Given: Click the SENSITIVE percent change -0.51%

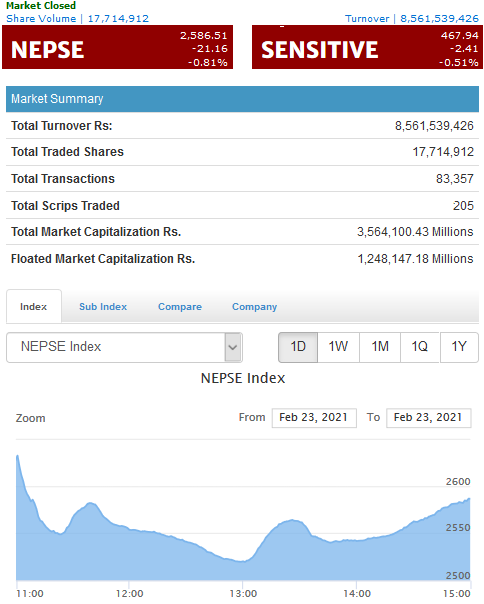Looking at the screenshot, I should click(459, 62).
